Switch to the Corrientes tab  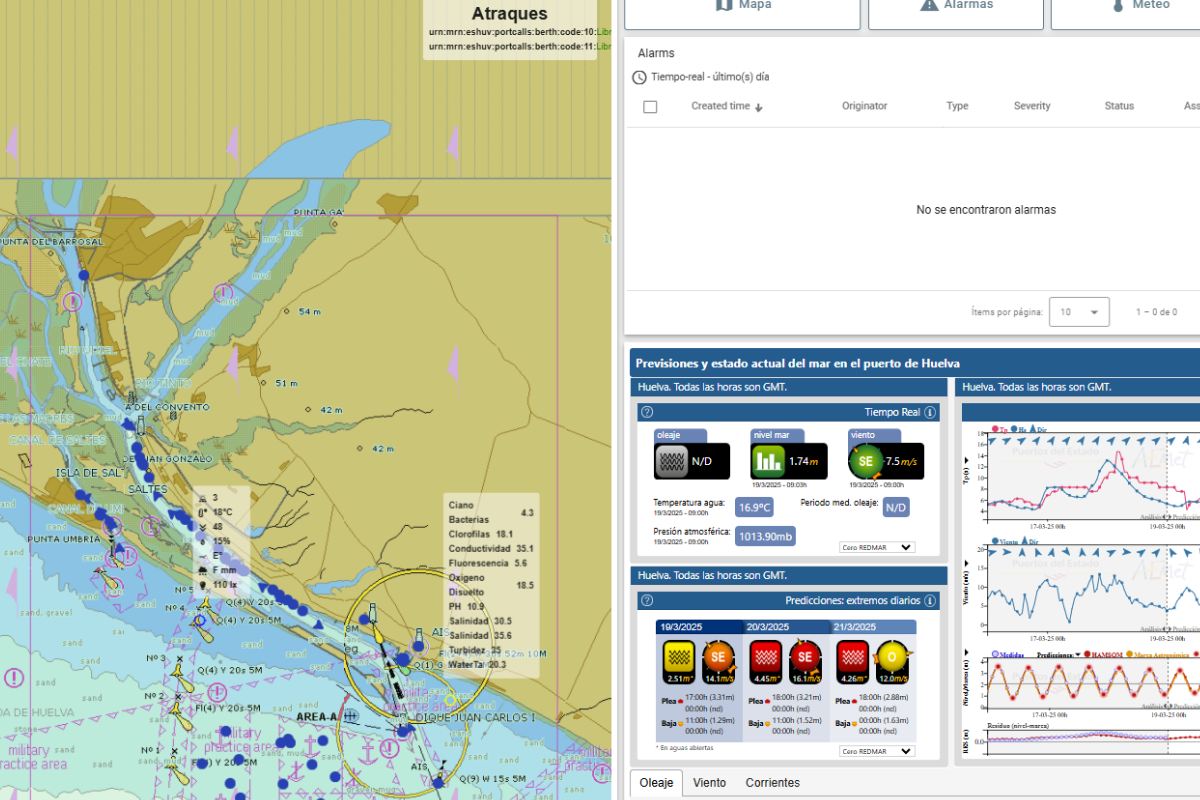[x=773, y=783]
